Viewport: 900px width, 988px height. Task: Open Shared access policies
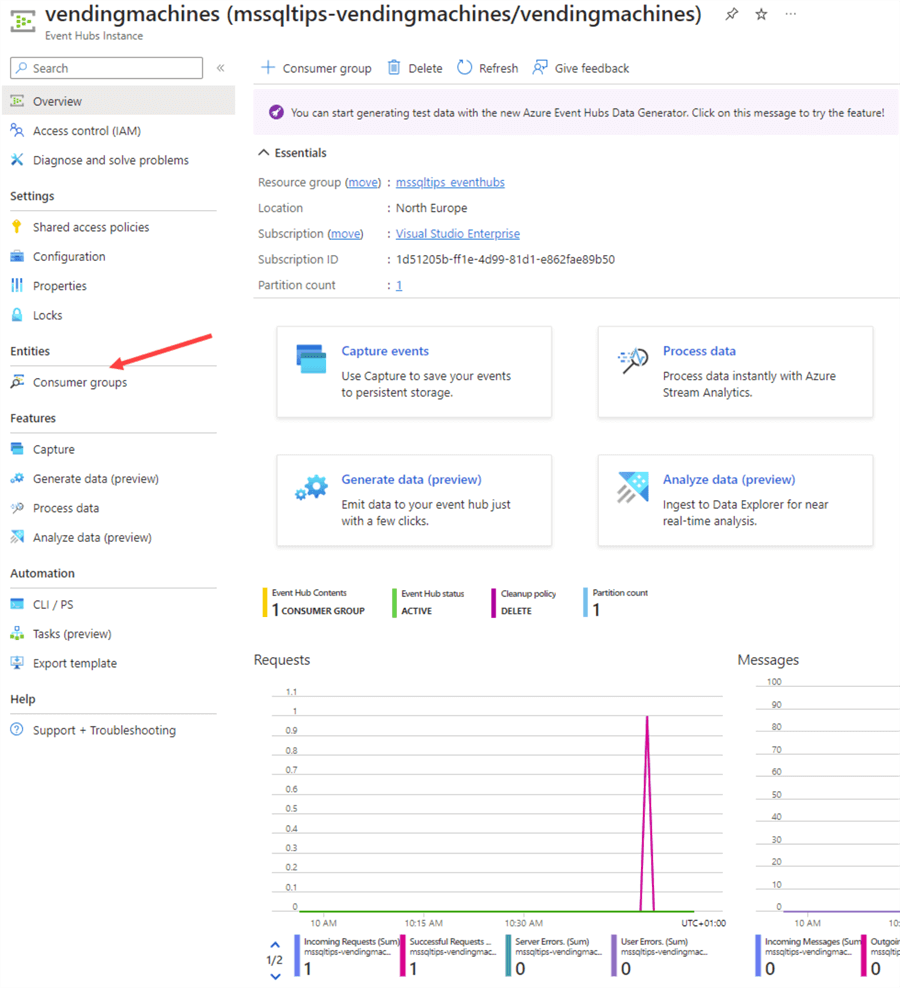[x=91, y=227]
